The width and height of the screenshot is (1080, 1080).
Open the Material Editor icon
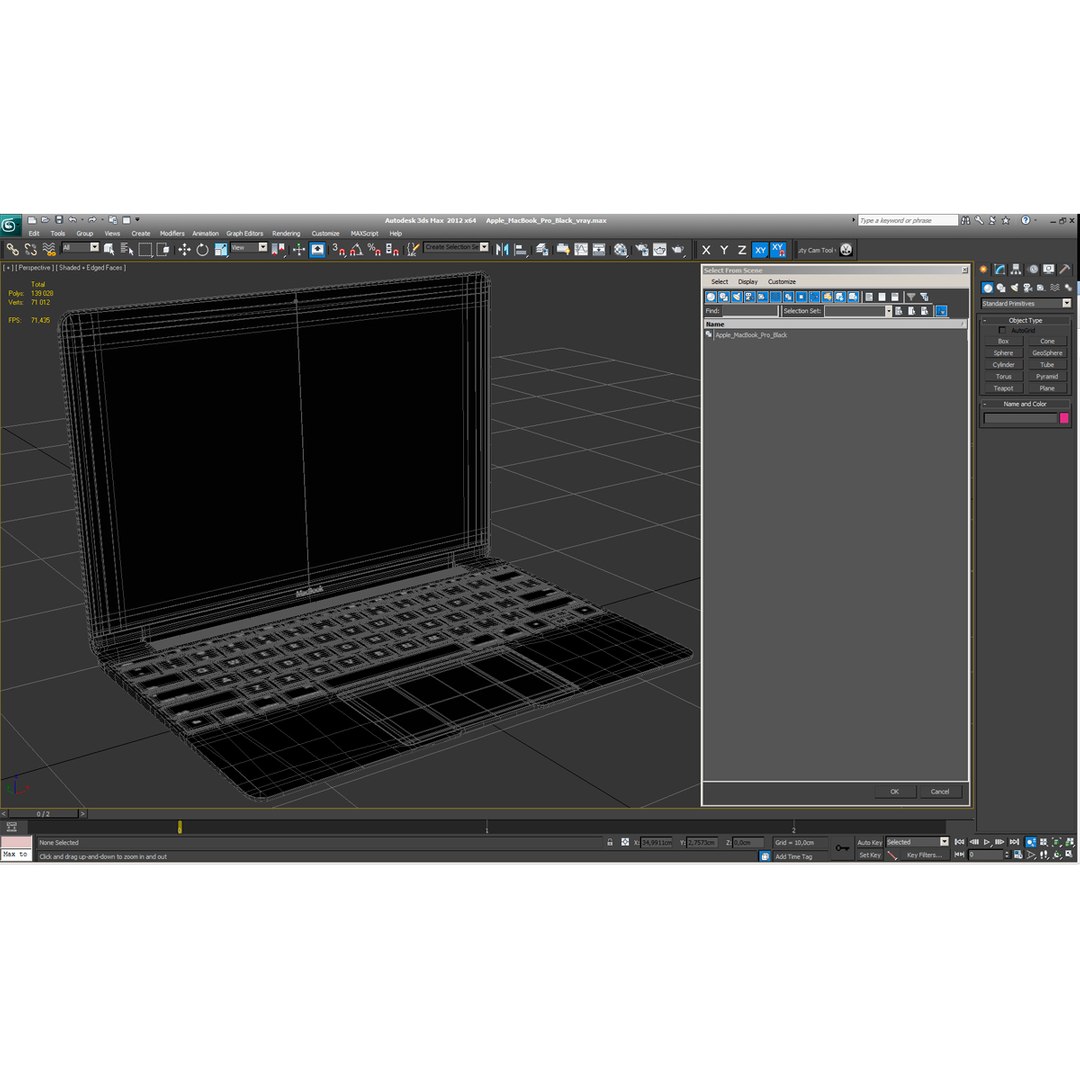click(621, 249)
